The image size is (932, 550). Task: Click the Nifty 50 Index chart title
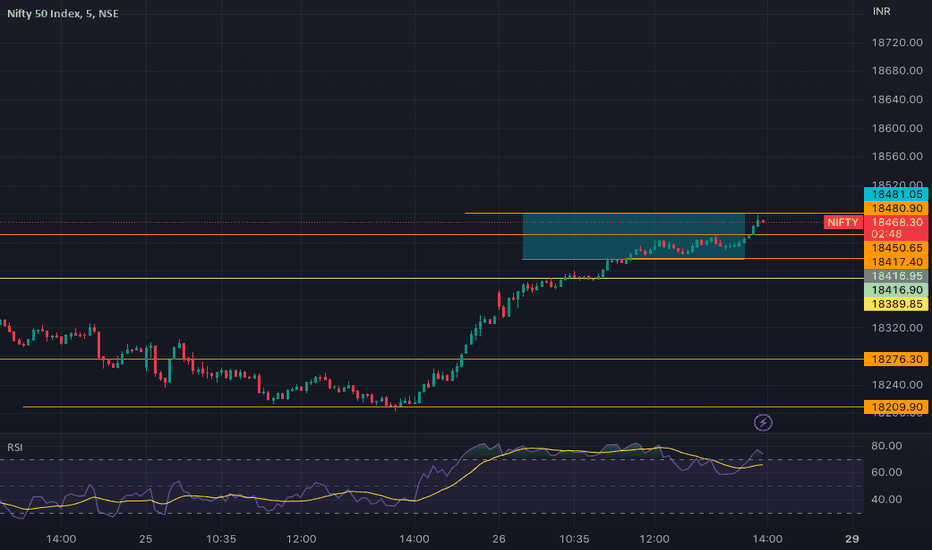pyautogui.click(x=62, y=14)
